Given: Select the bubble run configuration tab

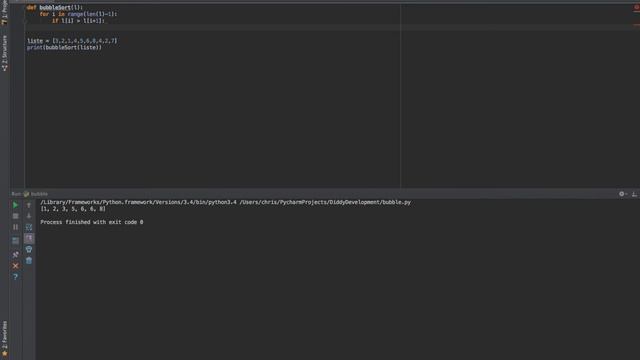Looking at the screenshot, I should pos(36,194).
